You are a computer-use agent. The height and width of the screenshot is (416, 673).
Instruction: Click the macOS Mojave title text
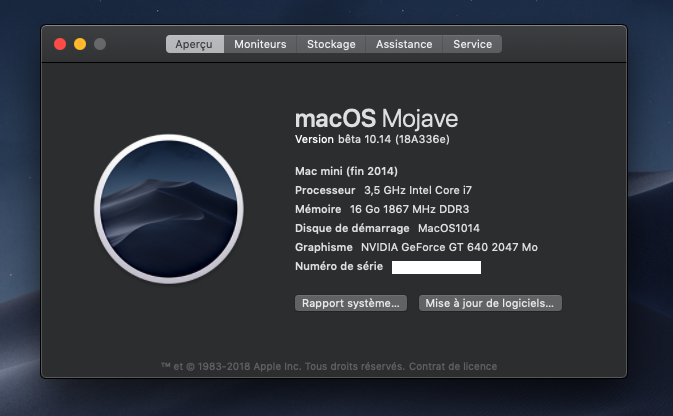[376, 118]
